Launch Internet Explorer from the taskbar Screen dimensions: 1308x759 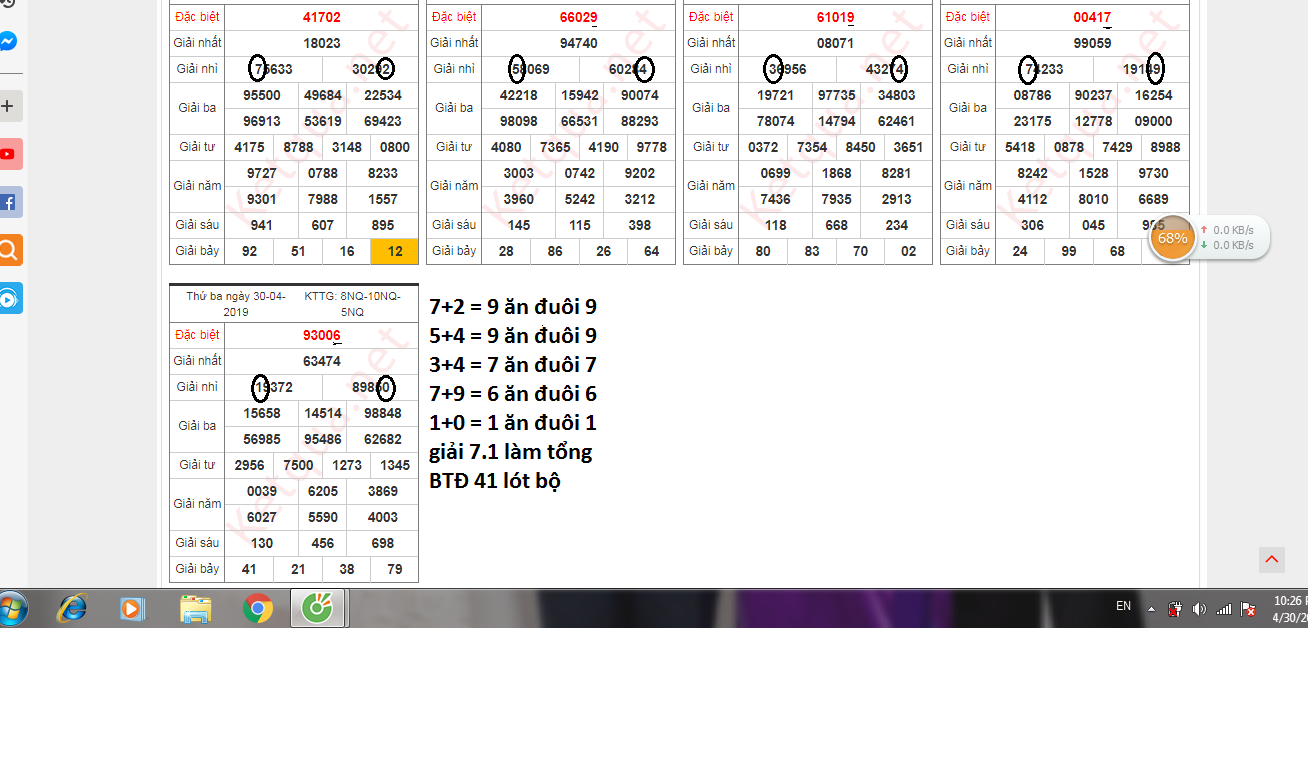72,608
